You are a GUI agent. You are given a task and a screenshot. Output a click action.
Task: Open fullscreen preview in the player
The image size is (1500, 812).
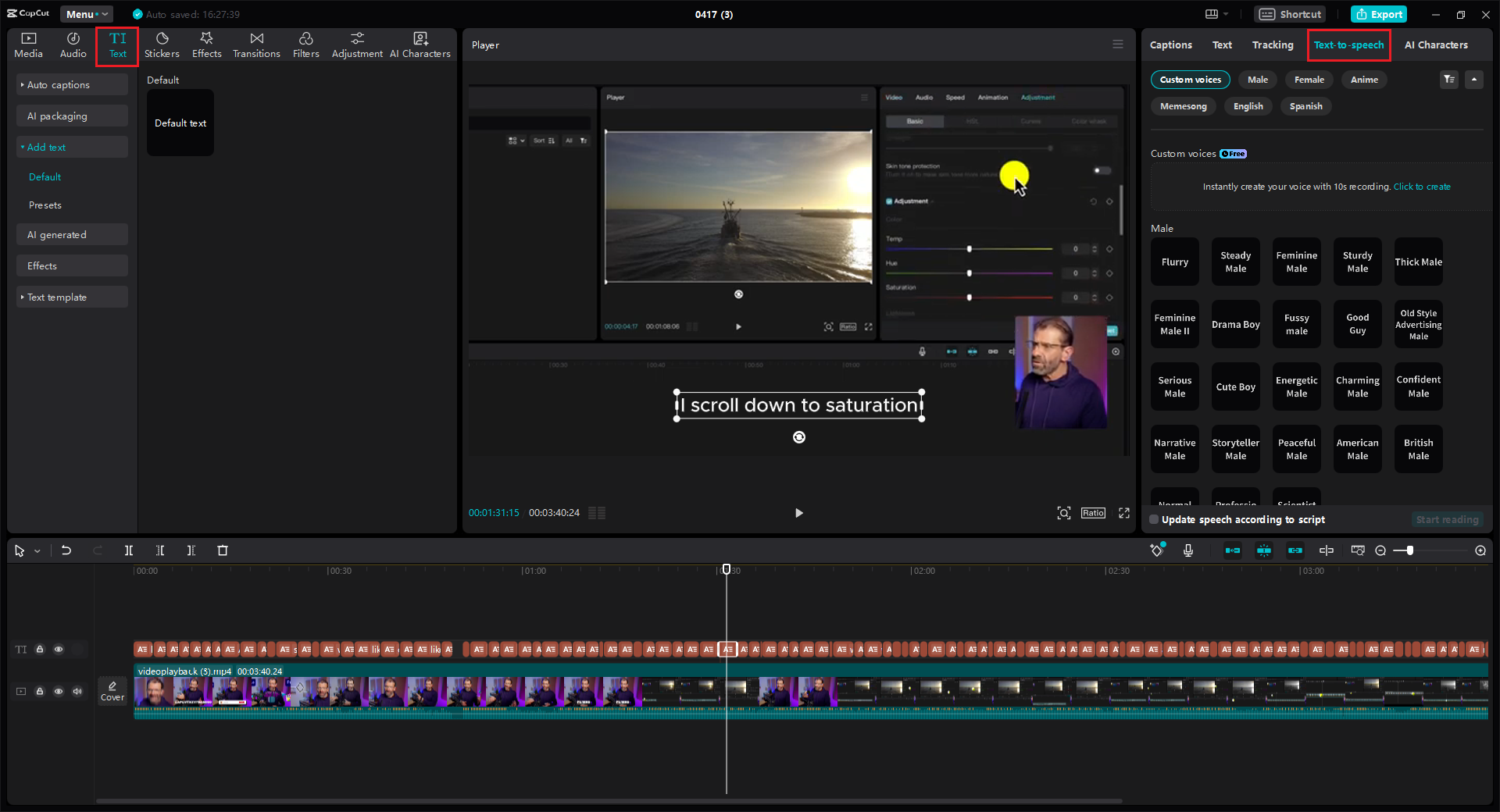1124,513
